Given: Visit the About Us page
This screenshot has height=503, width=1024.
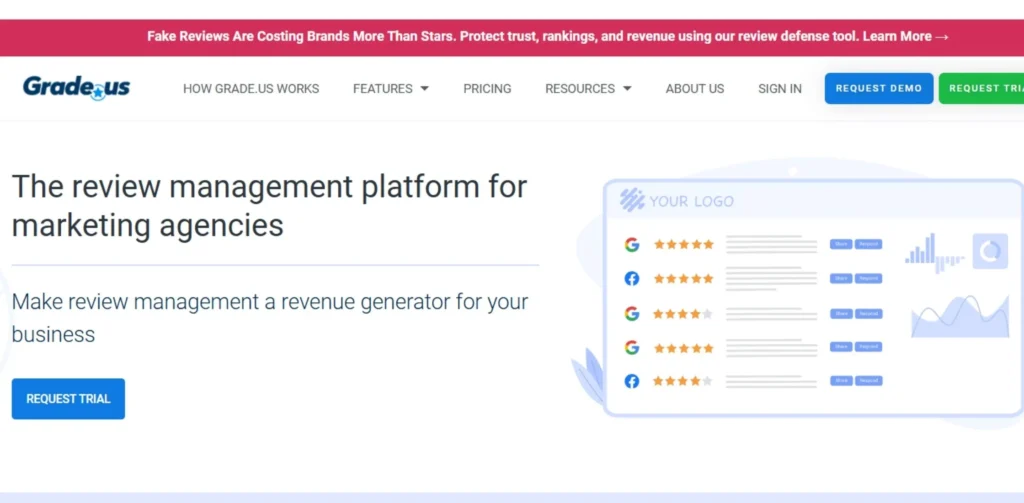Looking at the screenshot, I should [x=695, y=89].
